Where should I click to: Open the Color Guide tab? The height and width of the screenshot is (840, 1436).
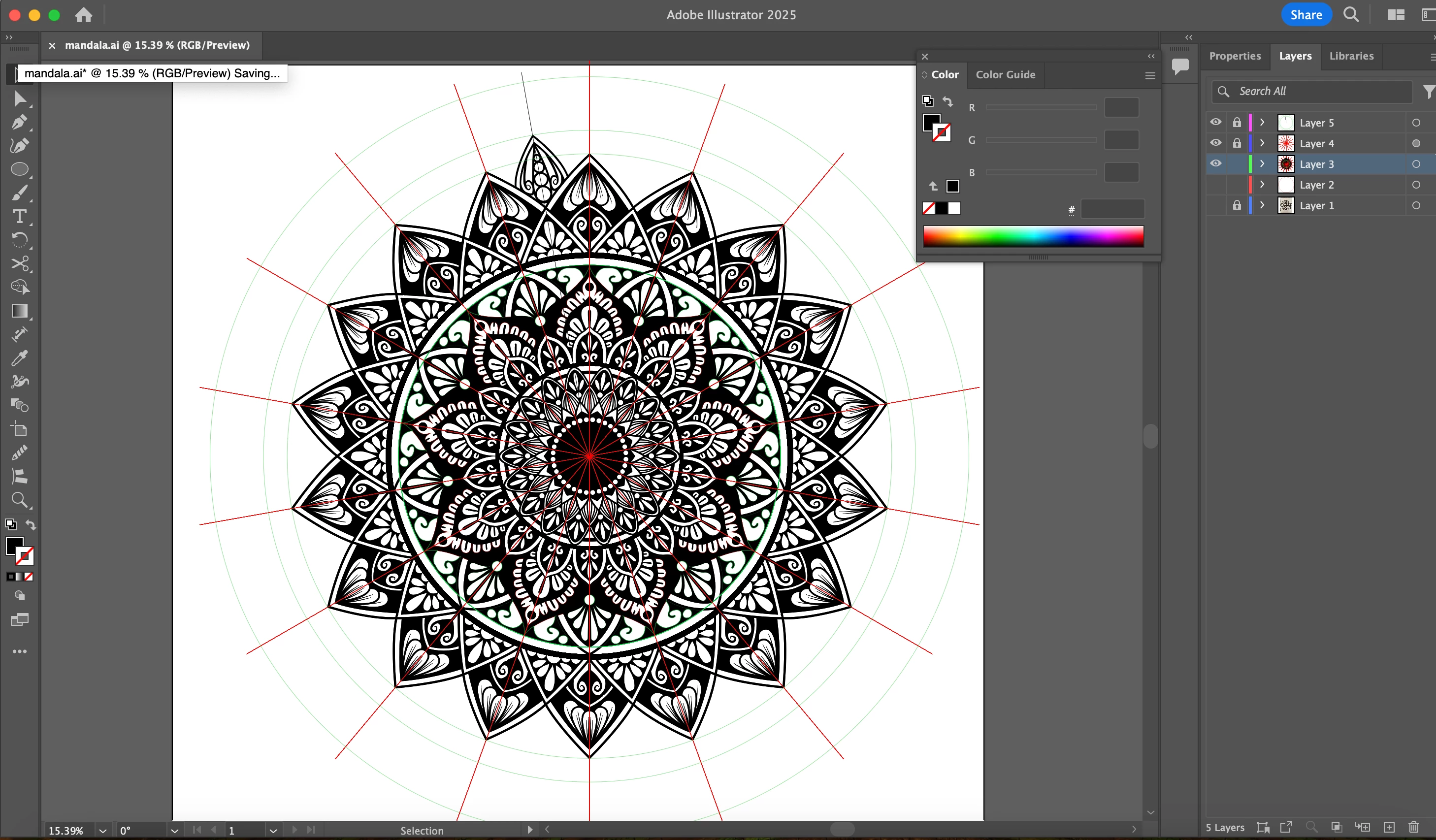[1005, 75]
